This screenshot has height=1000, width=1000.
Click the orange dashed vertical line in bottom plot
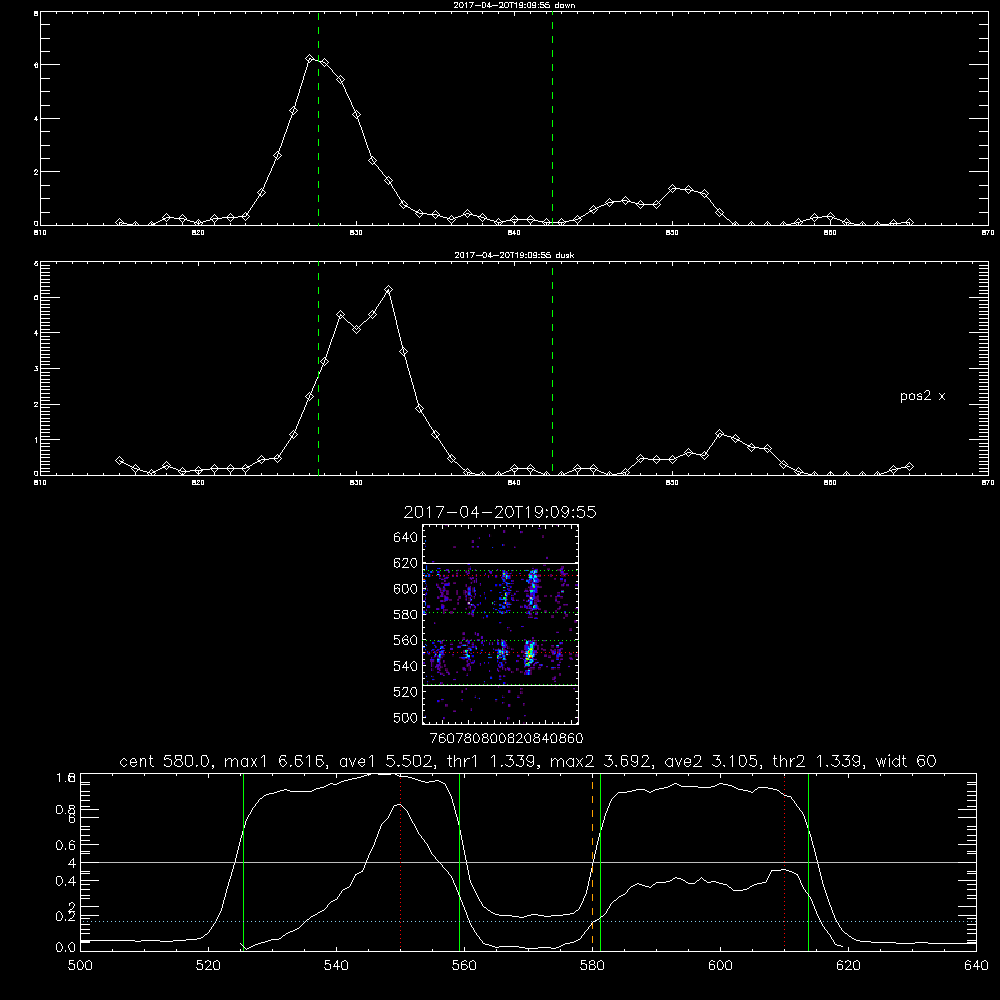(x=592, y=862)
